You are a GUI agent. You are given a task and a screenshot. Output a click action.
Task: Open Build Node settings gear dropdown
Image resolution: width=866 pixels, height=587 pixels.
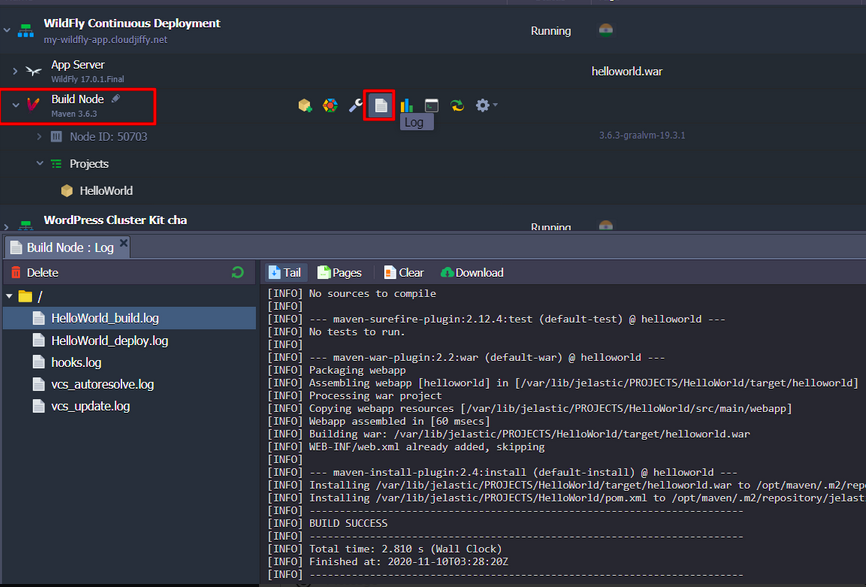pos(486,105)
